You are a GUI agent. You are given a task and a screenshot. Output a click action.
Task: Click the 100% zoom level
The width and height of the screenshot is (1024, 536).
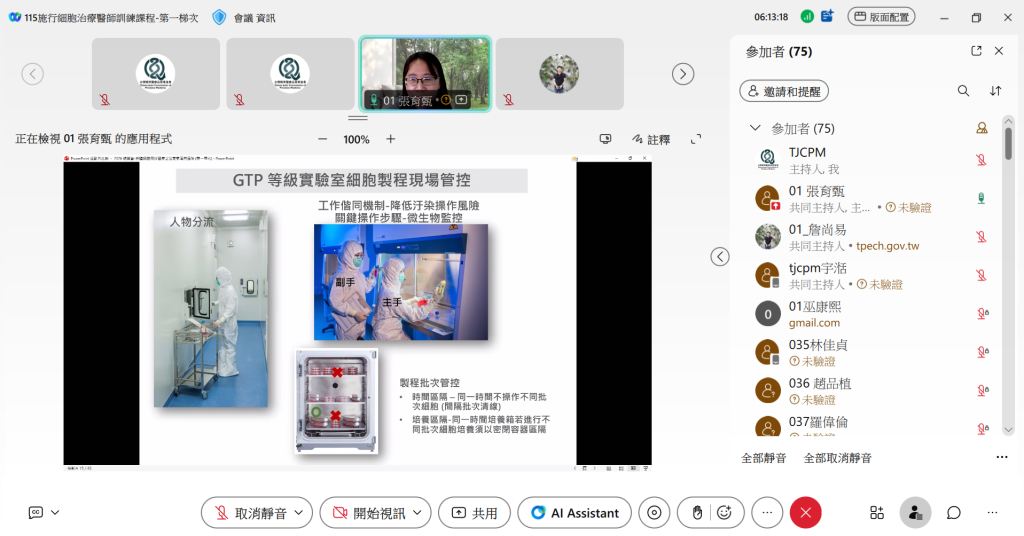(357, 140)
